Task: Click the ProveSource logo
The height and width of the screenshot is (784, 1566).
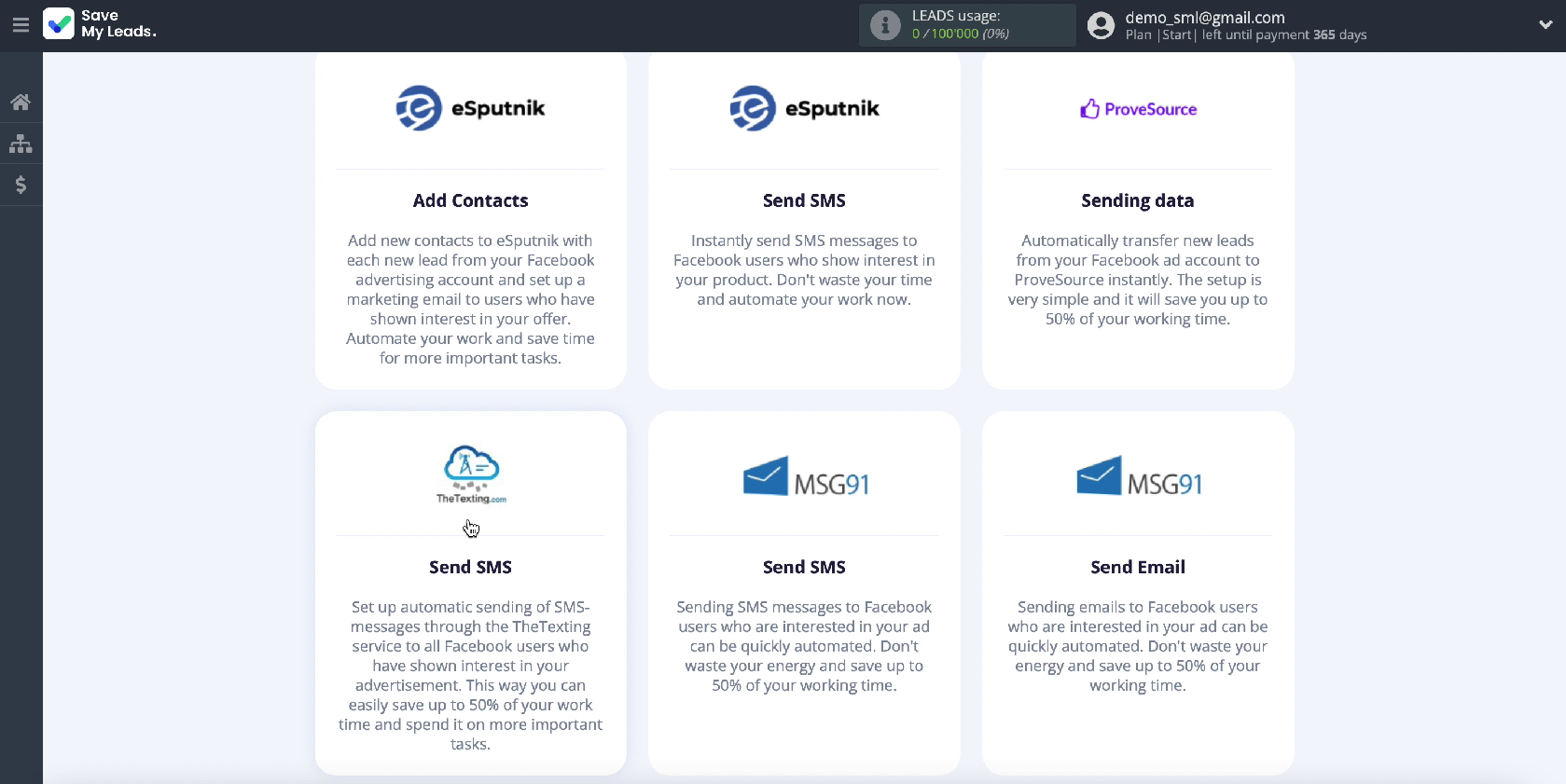Action: click(x=1138, y=109)
